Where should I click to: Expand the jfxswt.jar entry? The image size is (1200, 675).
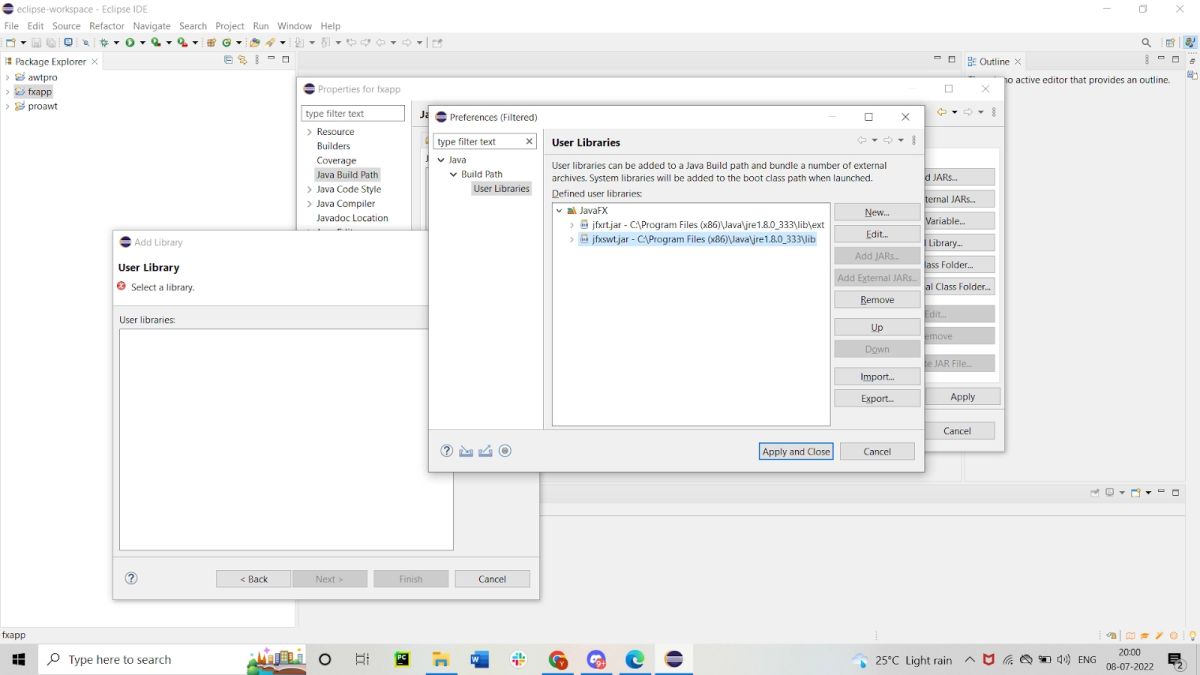pos(572,240)
